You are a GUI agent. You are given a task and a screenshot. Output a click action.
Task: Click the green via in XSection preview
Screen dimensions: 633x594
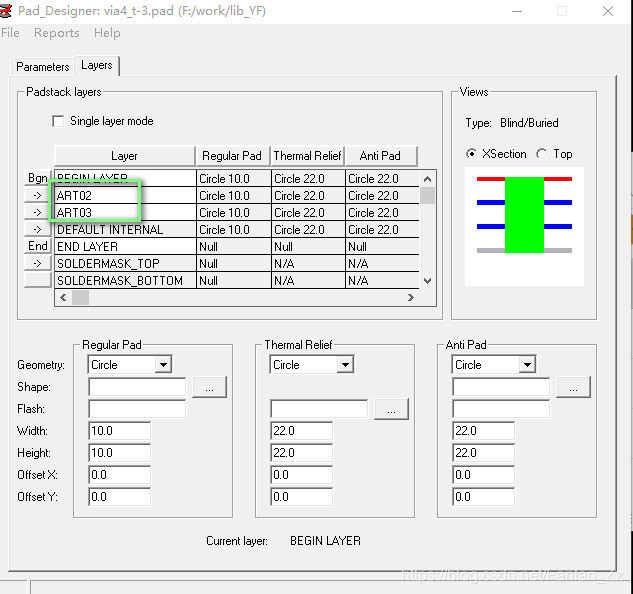(x=524, y=214)
